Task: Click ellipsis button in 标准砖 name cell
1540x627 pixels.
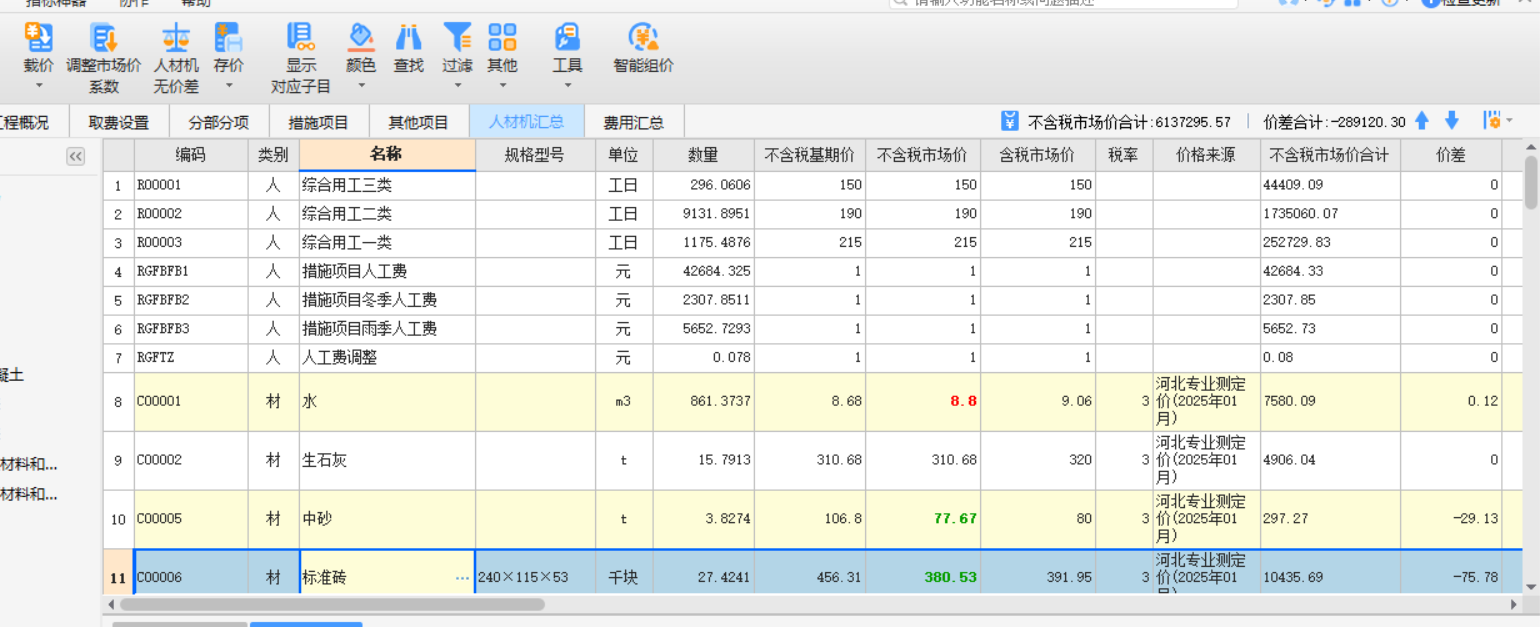Action: click(x=462, y=578)
